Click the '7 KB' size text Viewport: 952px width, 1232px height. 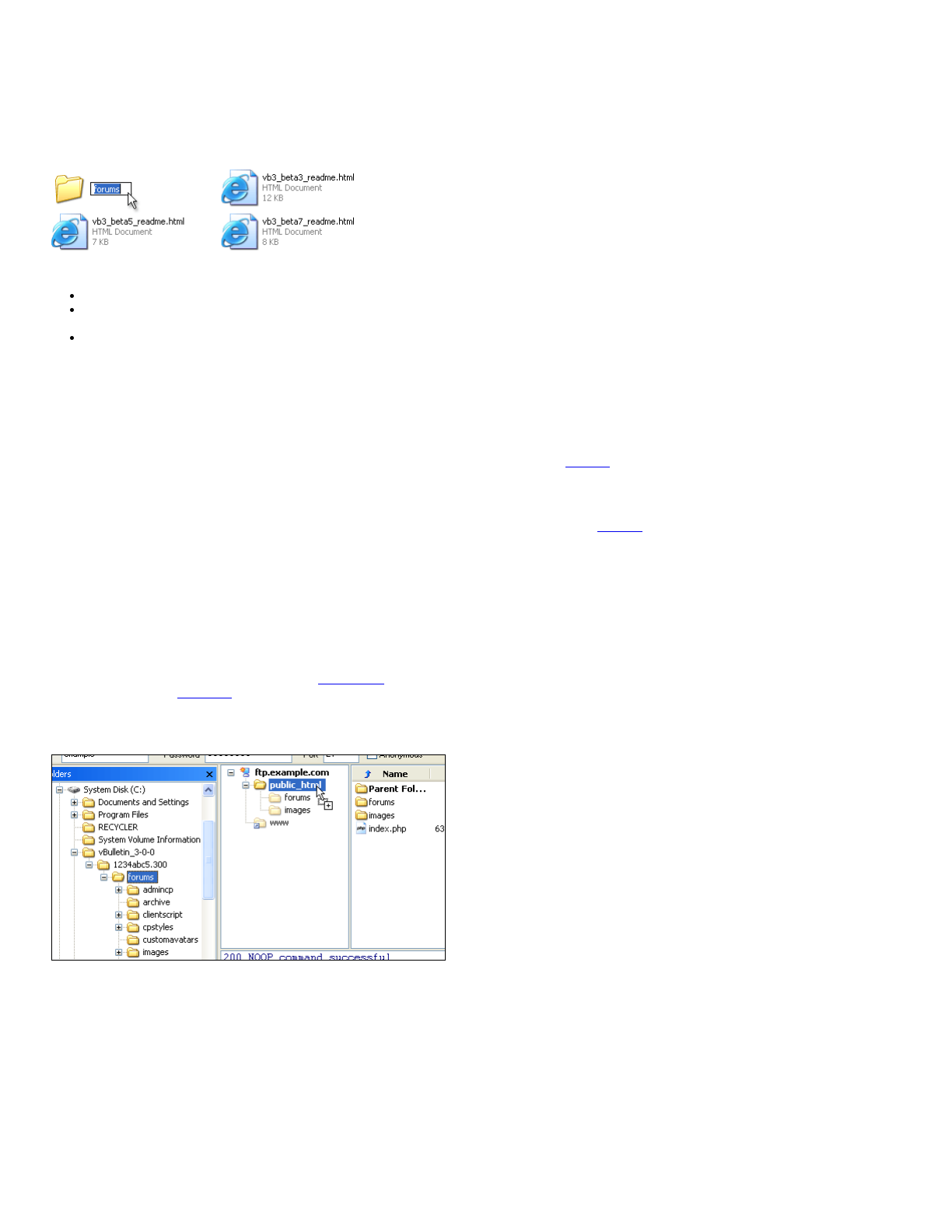[100, 242]
